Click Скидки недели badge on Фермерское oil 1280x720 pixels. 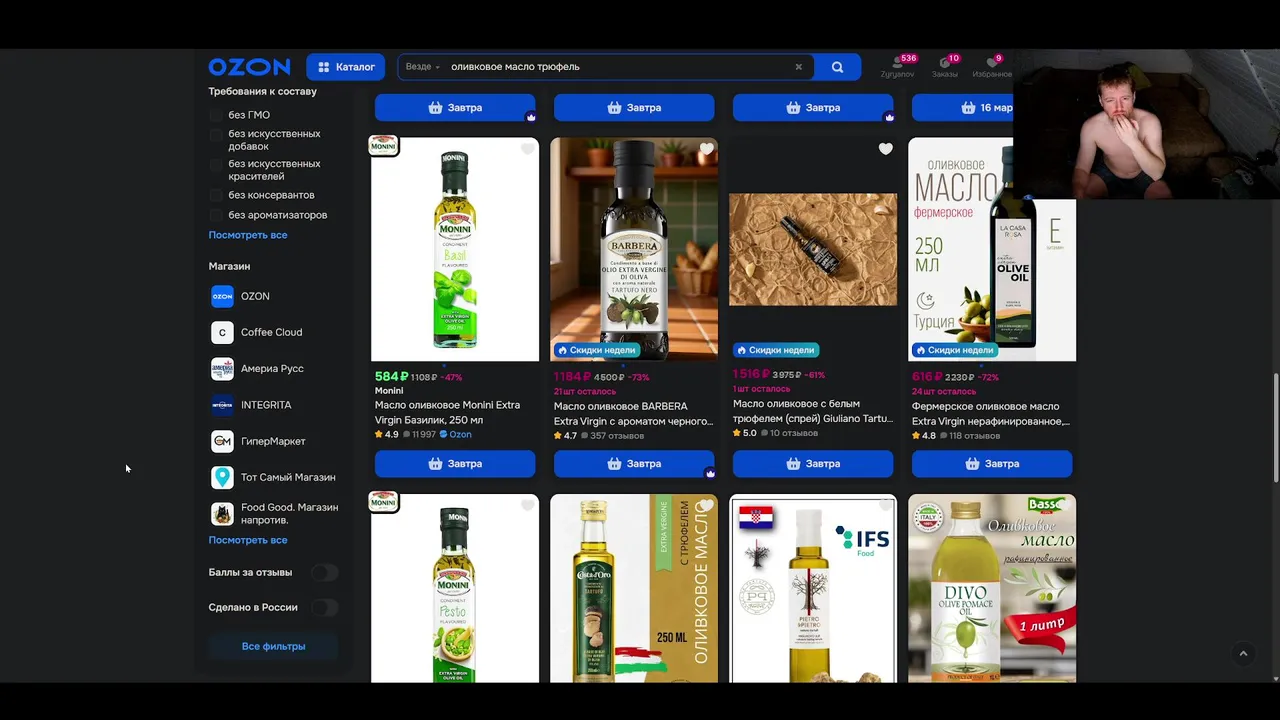955,350
